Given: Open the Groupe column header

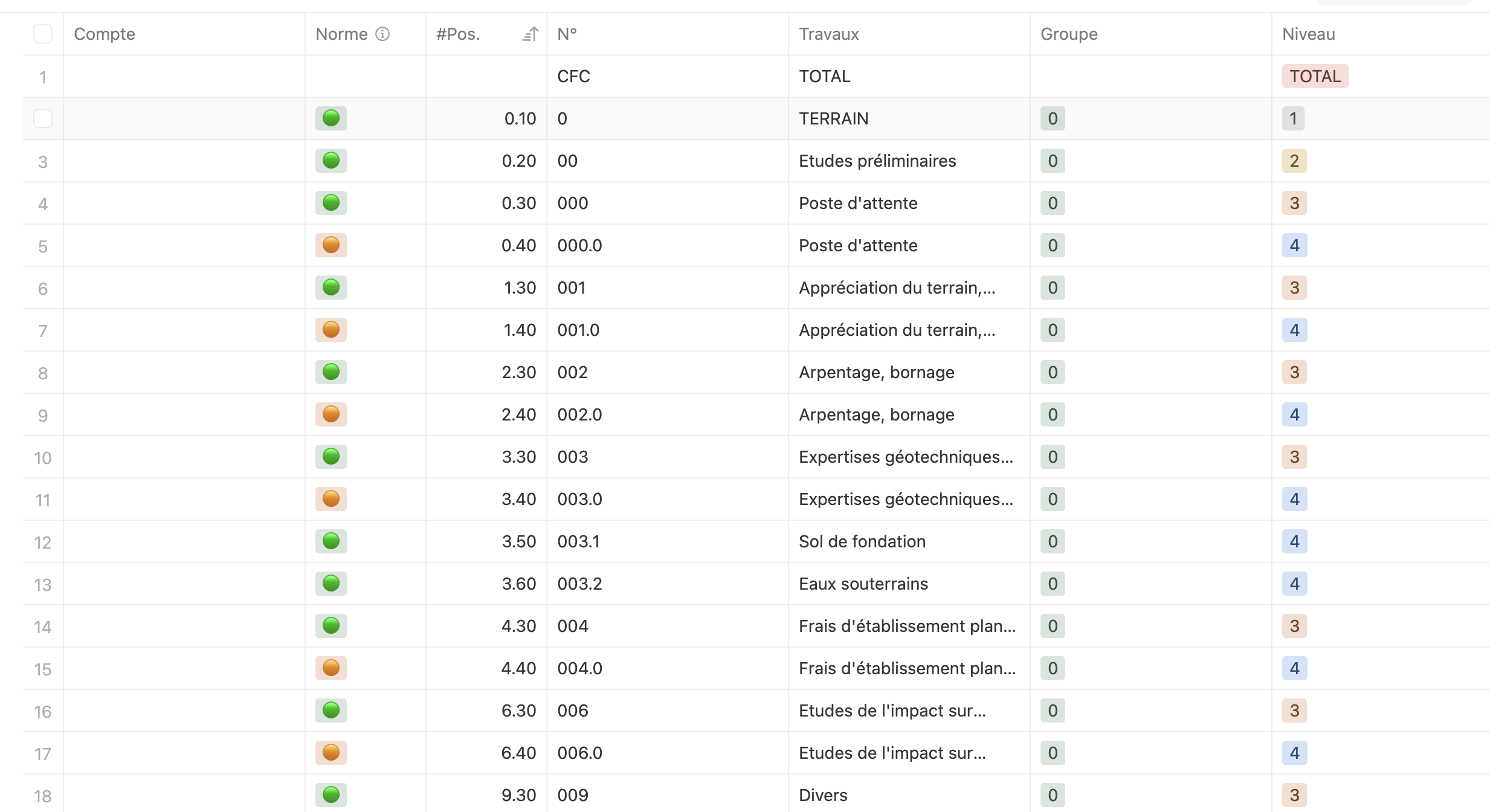Looking at the screenshot, I should pos(1068,34).
